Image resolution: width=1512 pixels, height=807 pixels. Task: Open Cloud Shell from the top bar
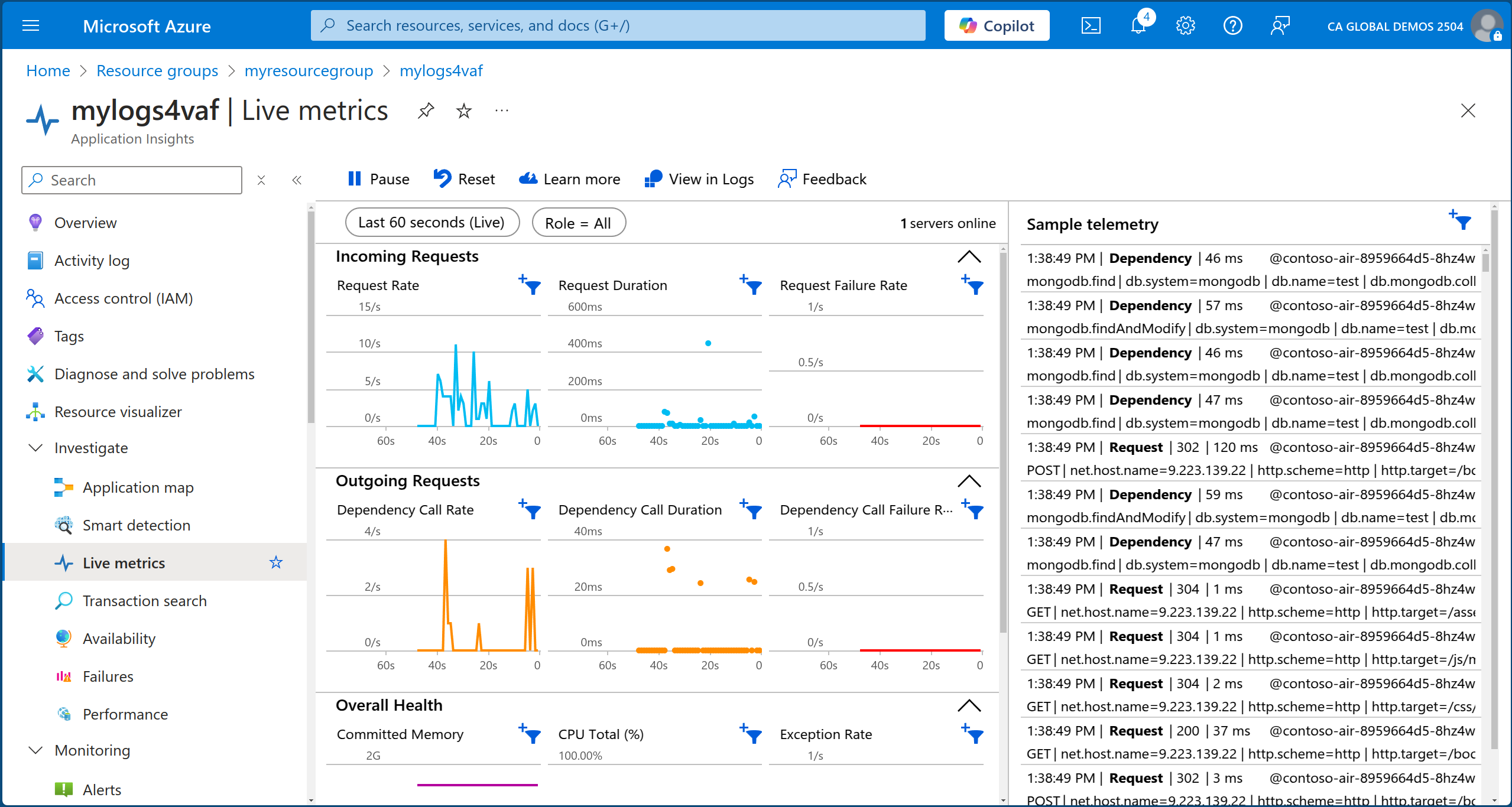pyautogui.click(x=1091, y=25)
